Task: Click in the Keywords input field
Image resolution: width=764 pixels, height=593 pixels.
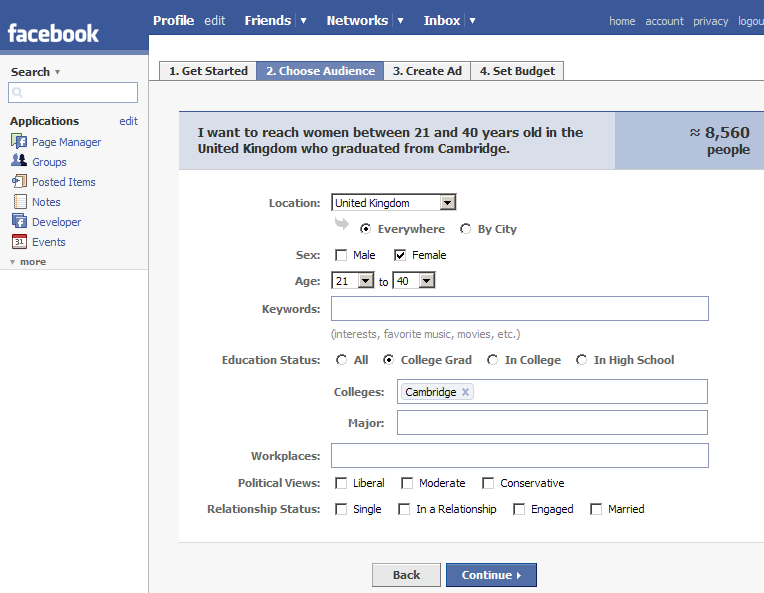Action: coord(520,308)
